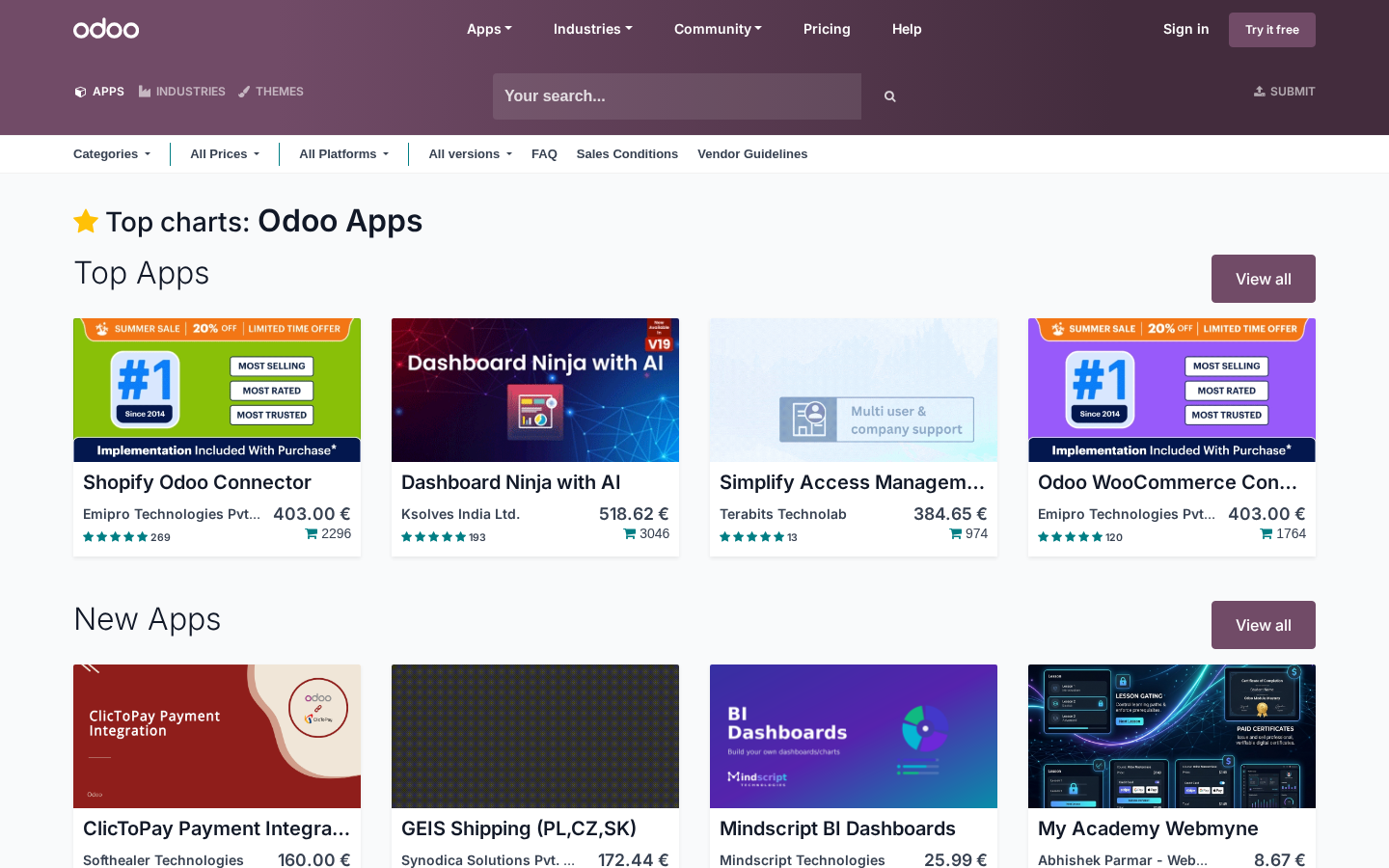Open ClicToPay Payment Integration title
The image size is (1389, 868).
(216, 828)
